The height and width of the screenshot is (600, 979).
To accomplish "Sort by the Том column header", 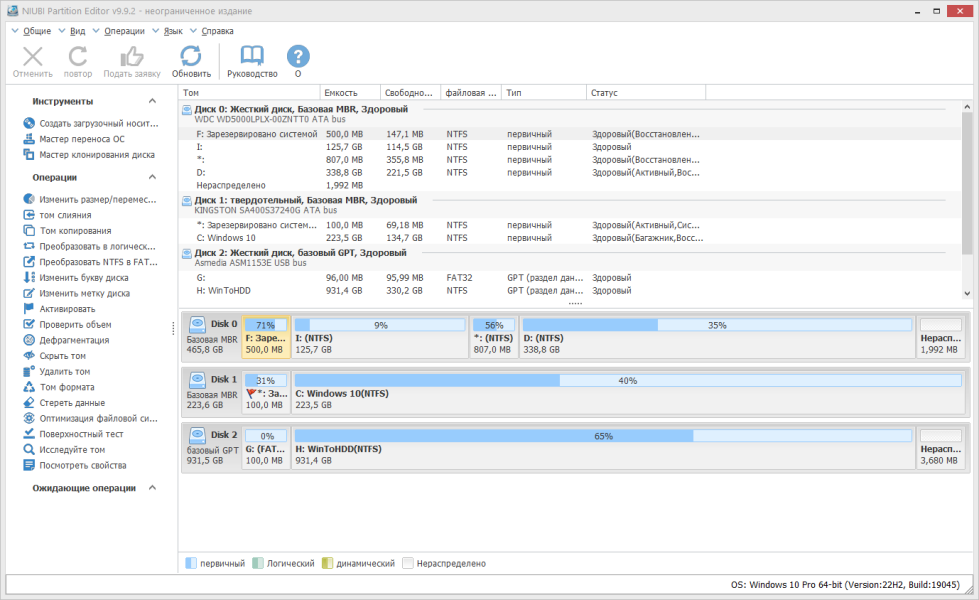I will [x=249, y=92].
